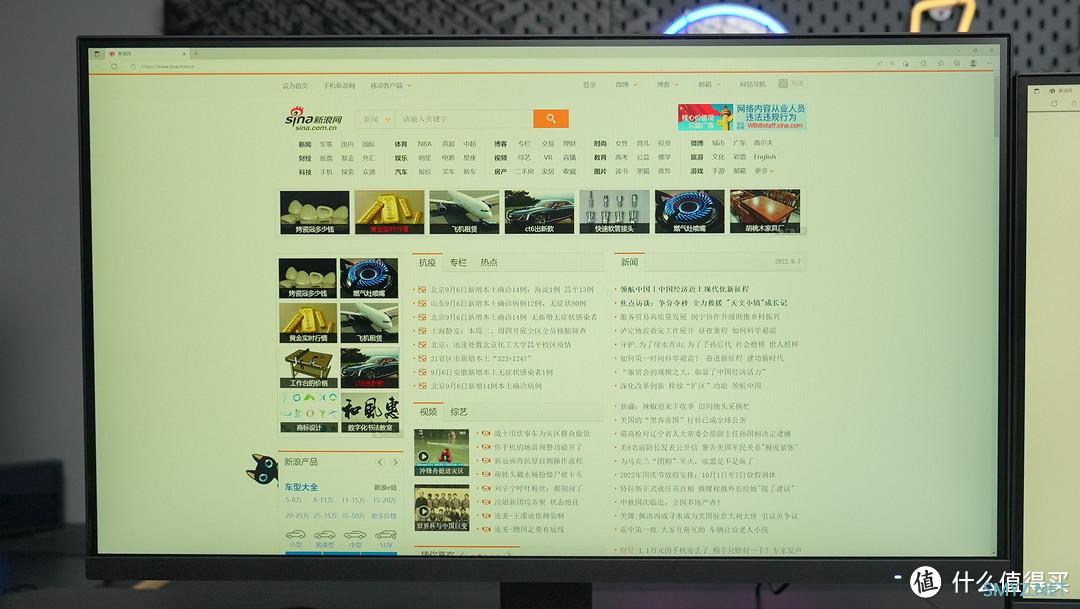Switch to the 专栏 tab
Image resolution: width=1080 pixels, height=609 pixels.
pyautogui.click(x=458, y=262)
